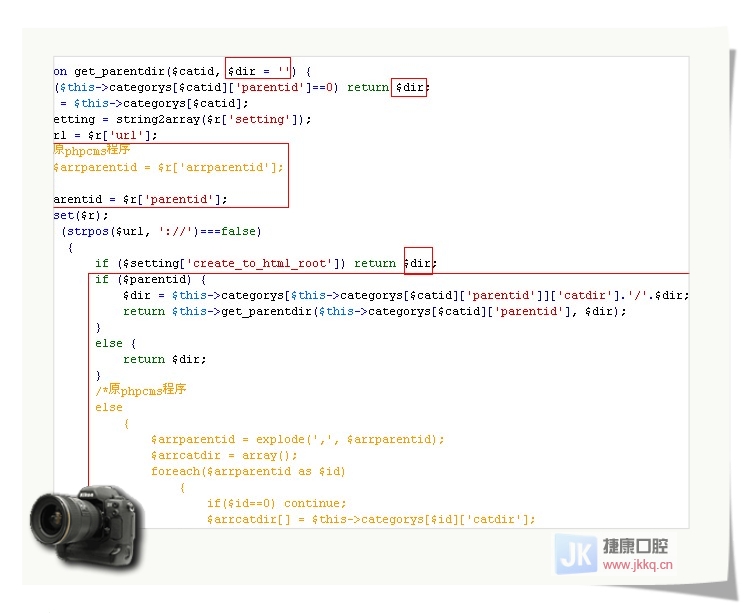754x613 pixels.
Task: Click the line "$arrparentid = $r['arrparentid'];"
Action: tap(168, 167)
